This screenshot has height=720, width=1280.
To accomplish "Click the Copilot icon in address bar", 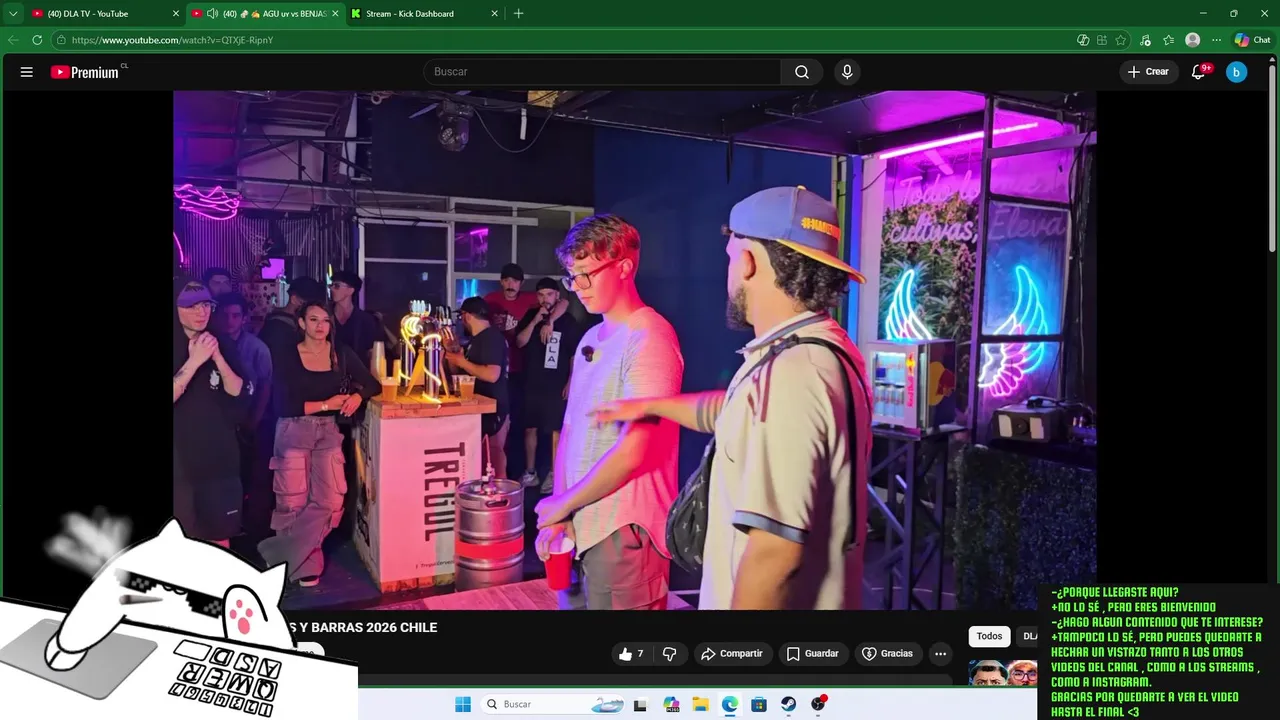I will [1083, 40].
